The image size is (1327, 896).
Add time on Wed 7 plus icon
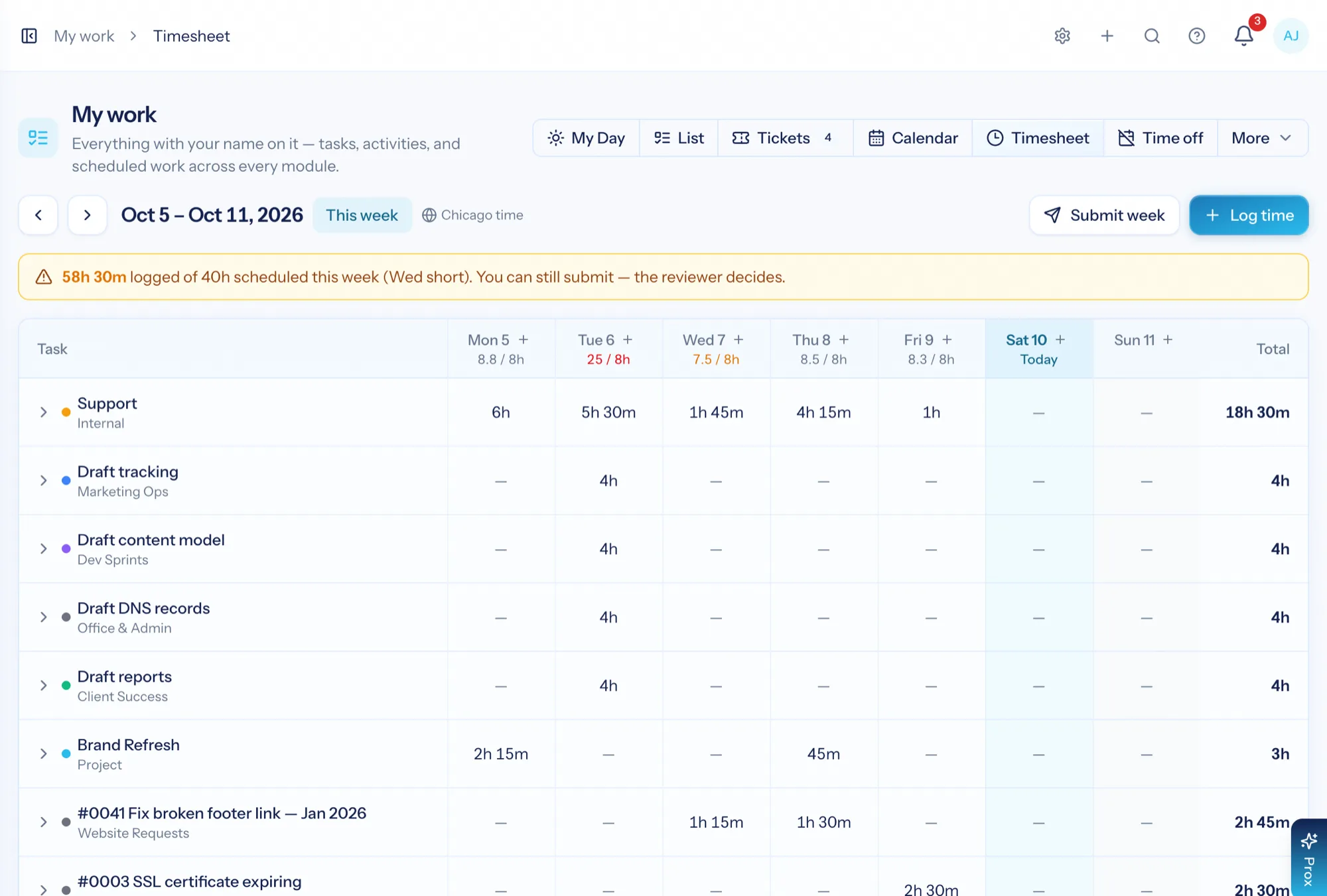coord(738,340)
